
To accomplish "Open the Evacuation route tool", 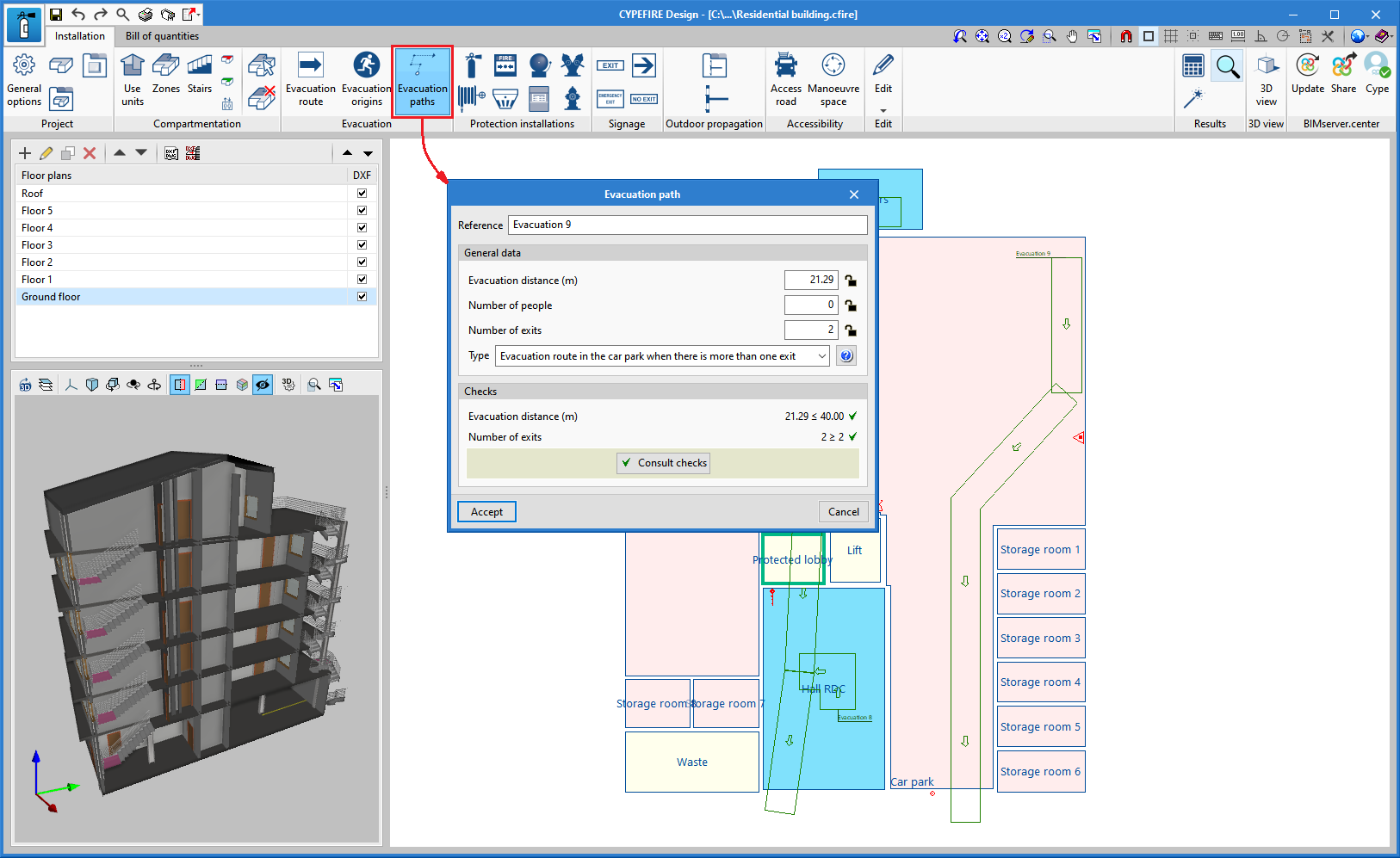I will [310, 79].
